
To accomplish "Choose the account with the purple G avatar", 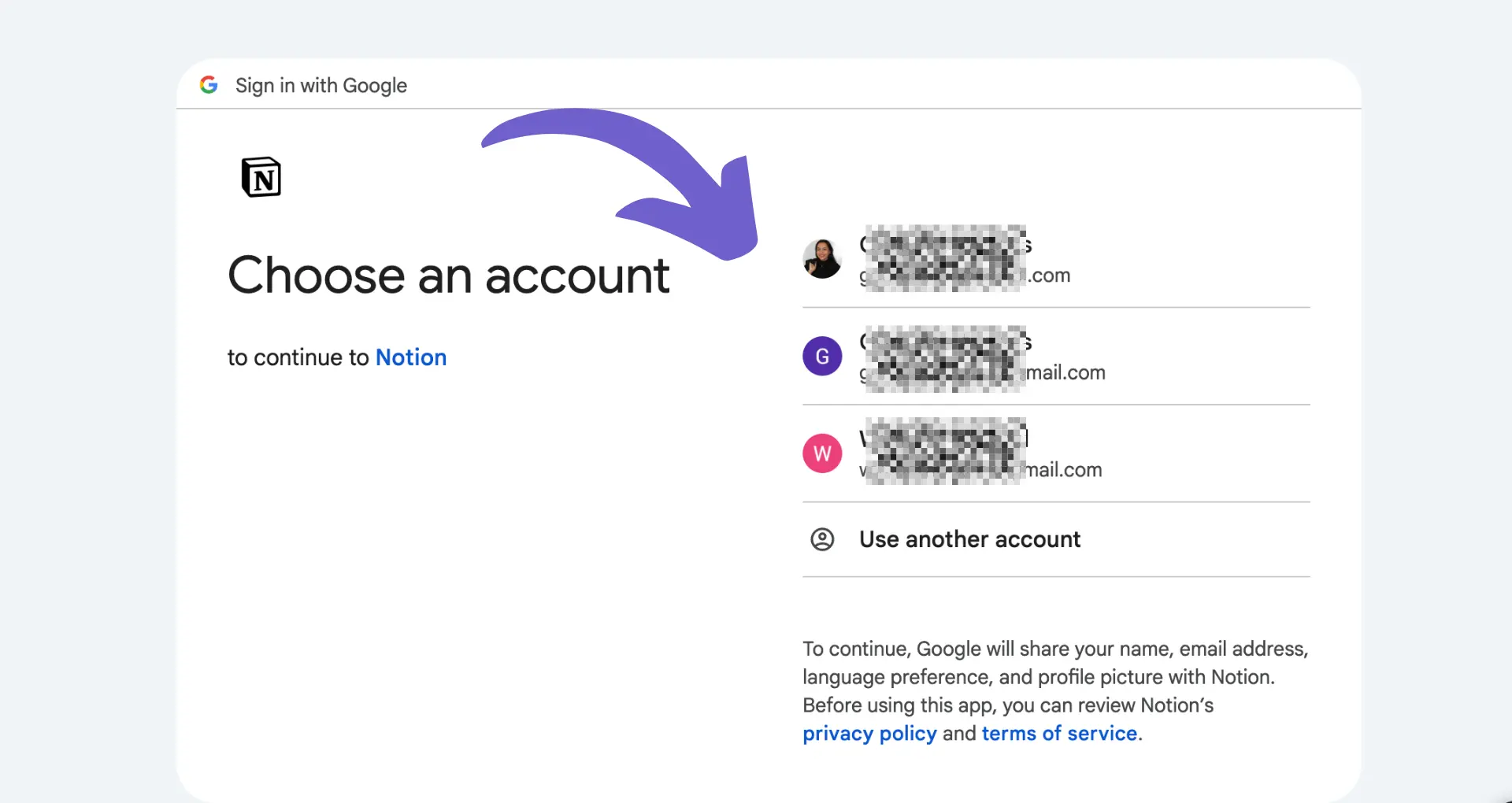I will [1056, 357].
